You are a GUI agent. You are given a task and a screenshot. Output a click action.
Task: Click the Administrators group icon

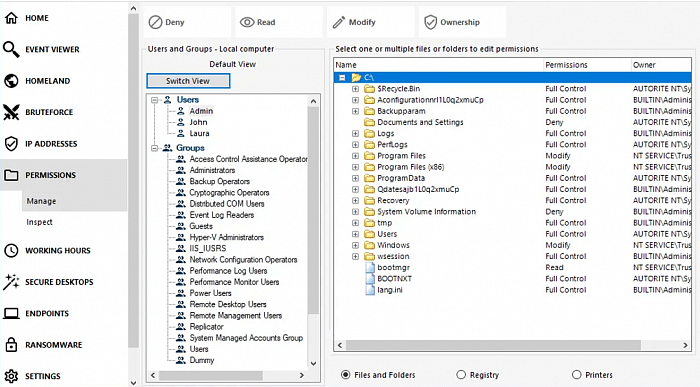click(180, 170)
